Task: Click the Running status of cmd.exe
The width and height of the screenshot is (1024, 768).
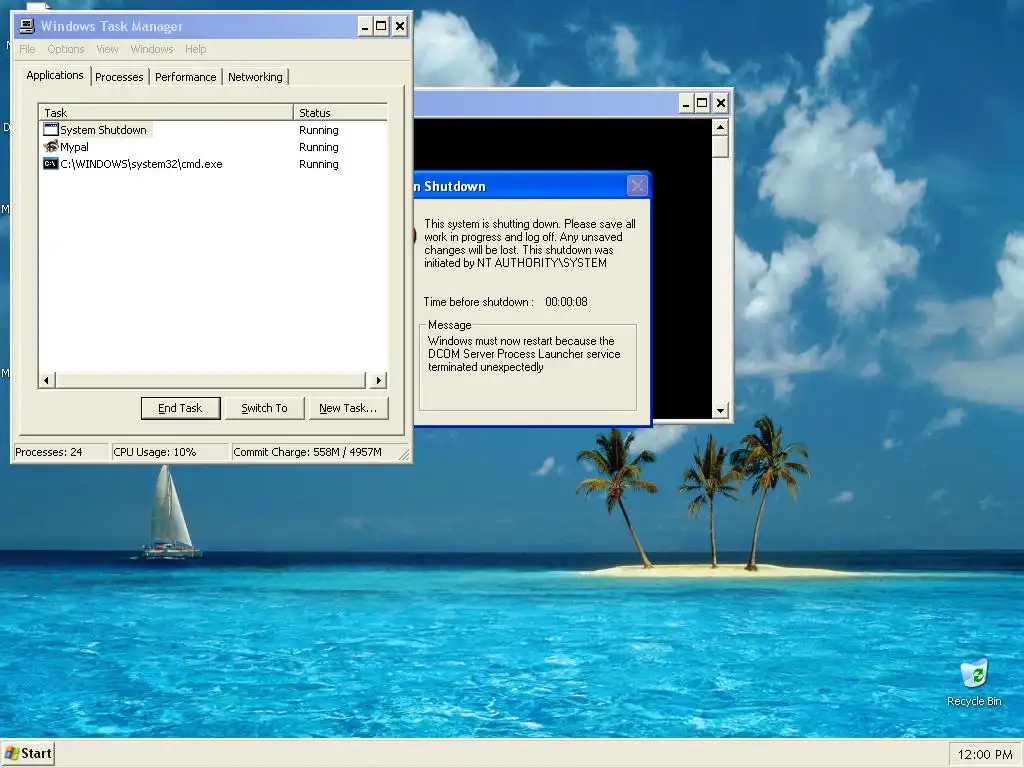Action: click(319, 164)
